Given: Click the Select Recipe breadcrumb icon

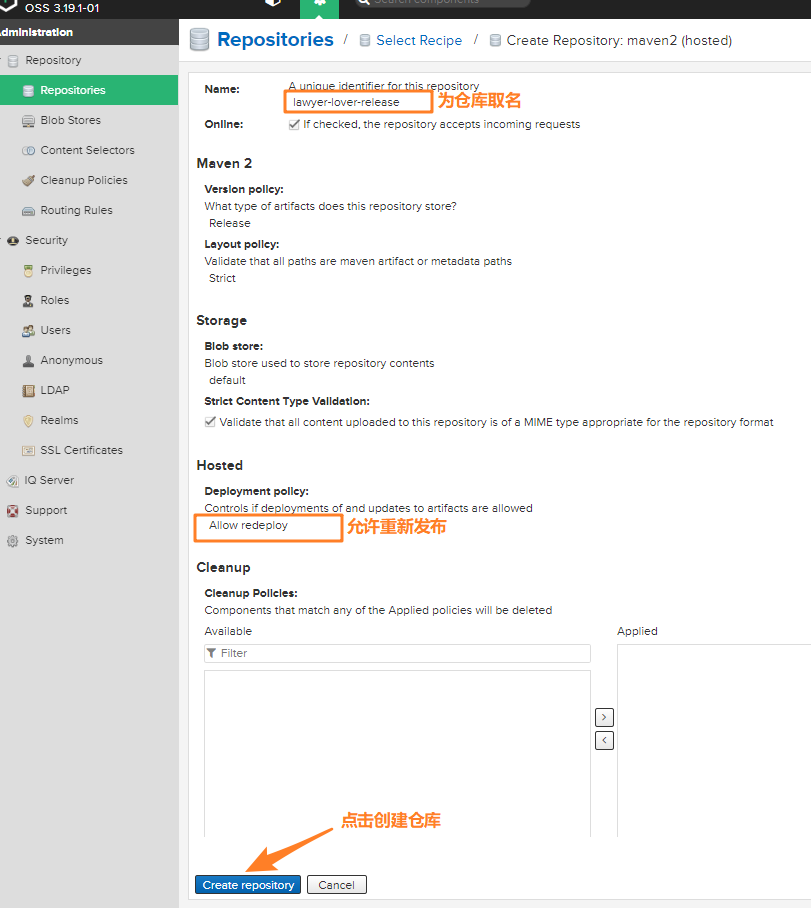Looking at the screenshot, I should pyautogui.click(x=365, y=41).
